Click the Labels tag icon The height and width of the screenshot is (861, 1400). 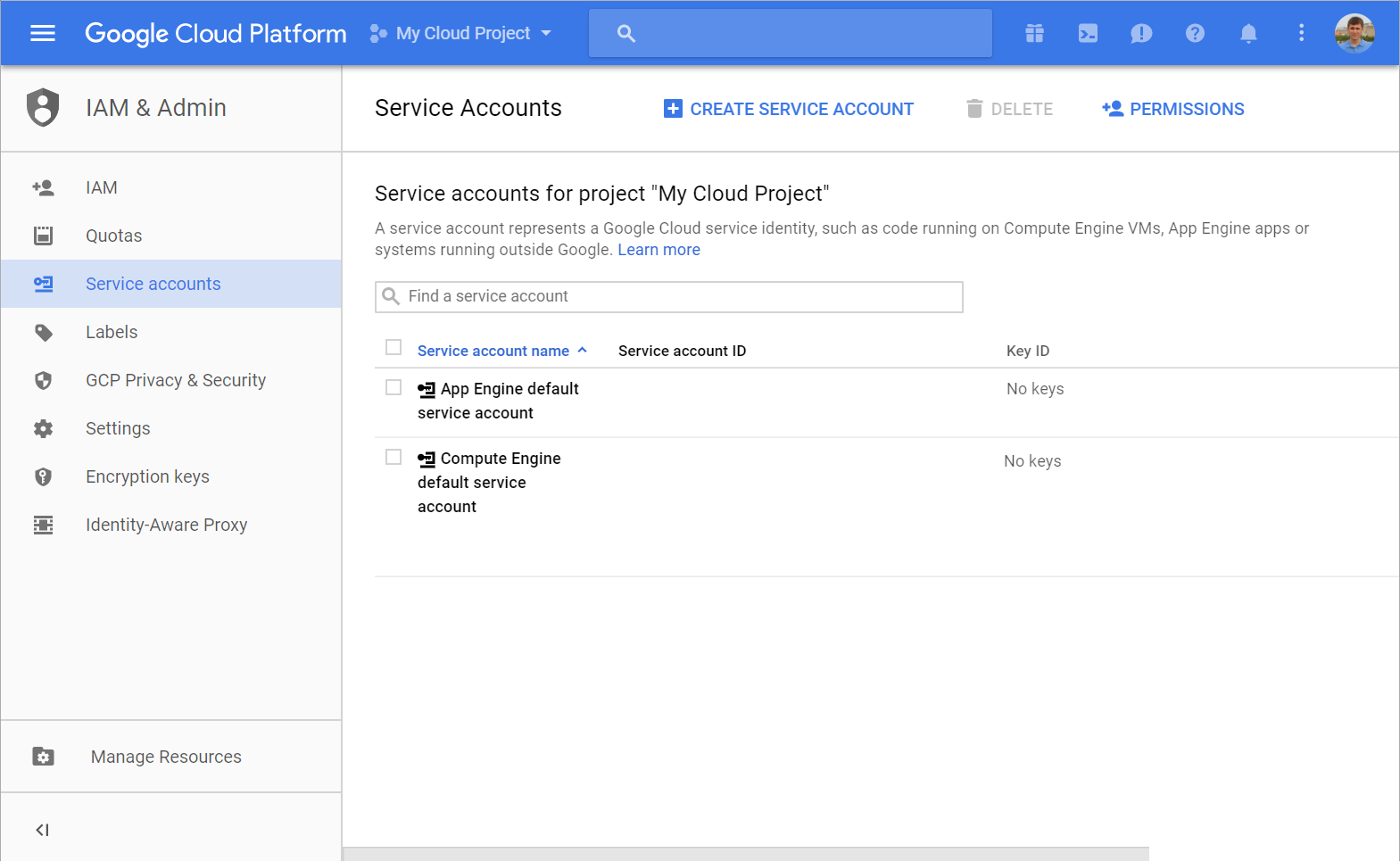click(x=43, y=333)
